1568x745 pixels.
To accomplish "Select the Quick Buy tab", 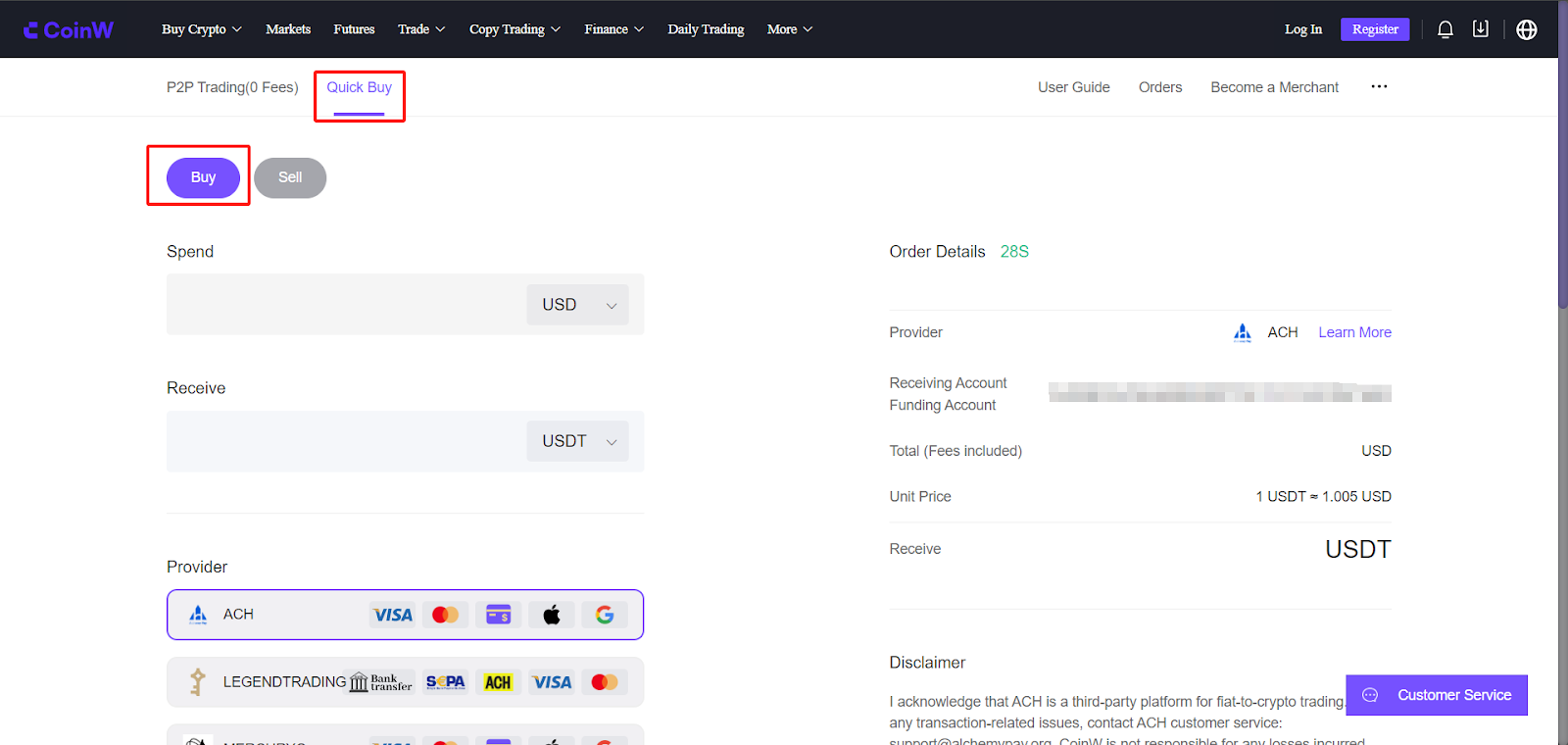I will [359, 87].
